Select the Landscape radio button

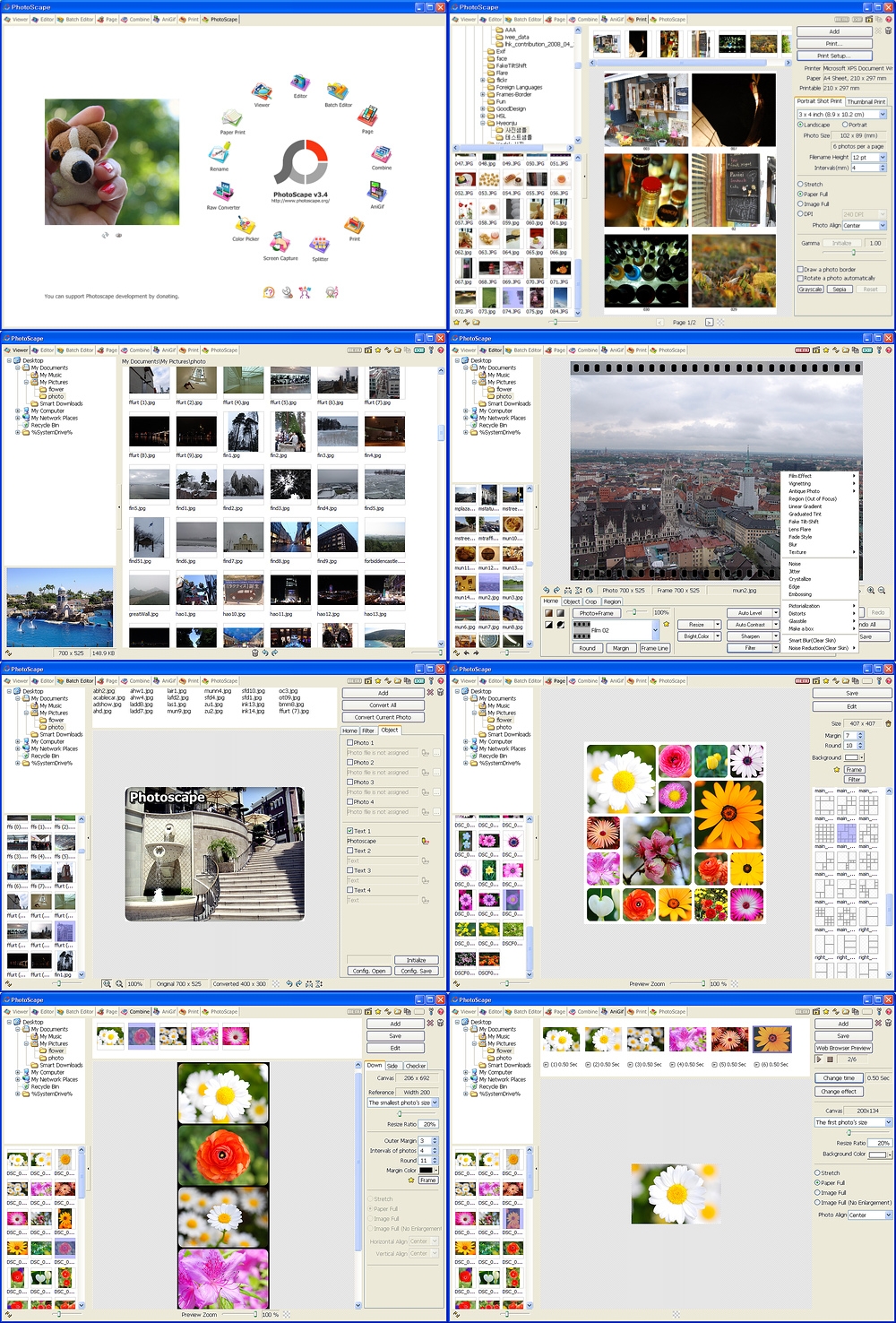[x=801, y=125]
